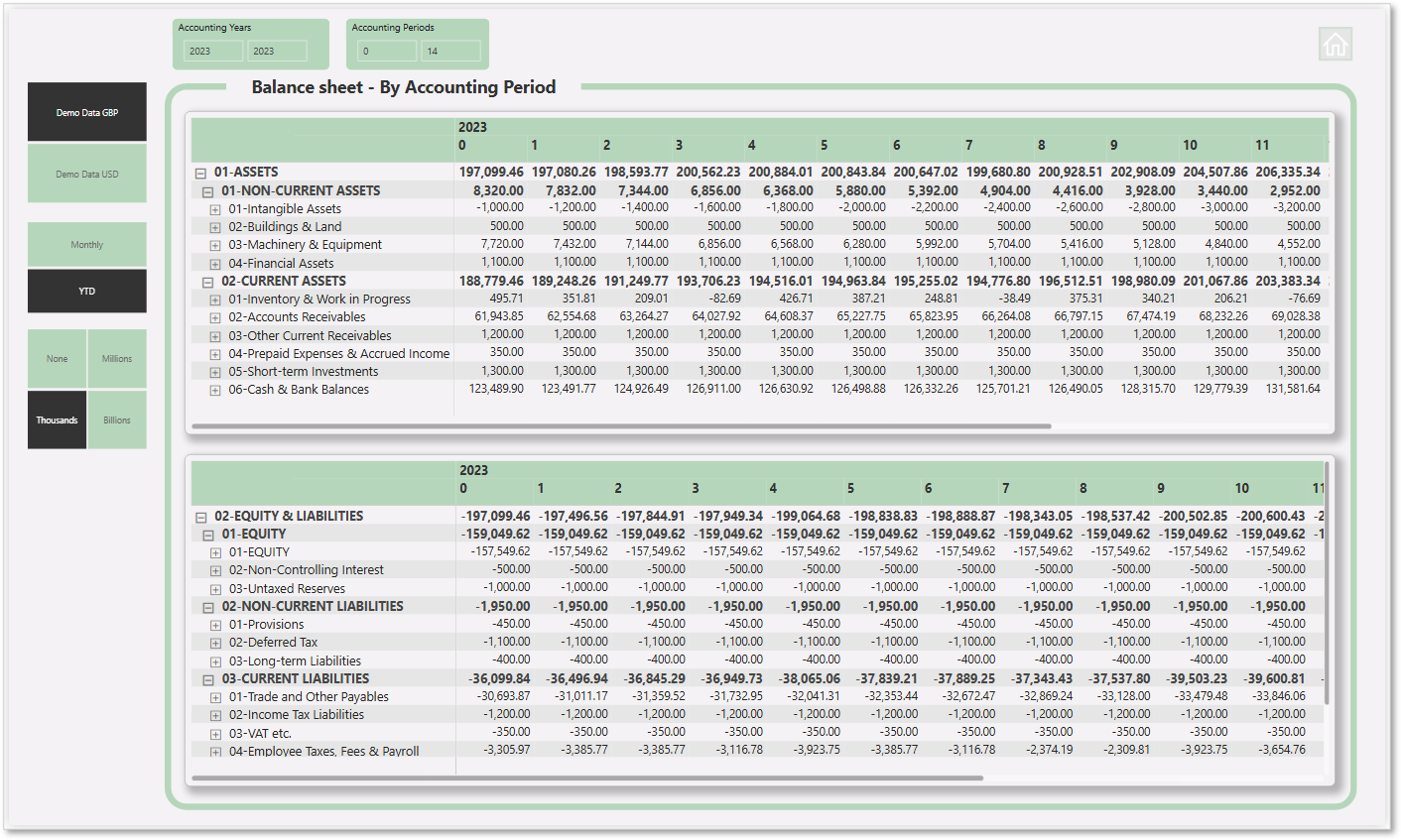Edit the Accounting Years start value 2023
Image resolution: width=1401 pixels, height=840 pixels.
click(214, 51)
